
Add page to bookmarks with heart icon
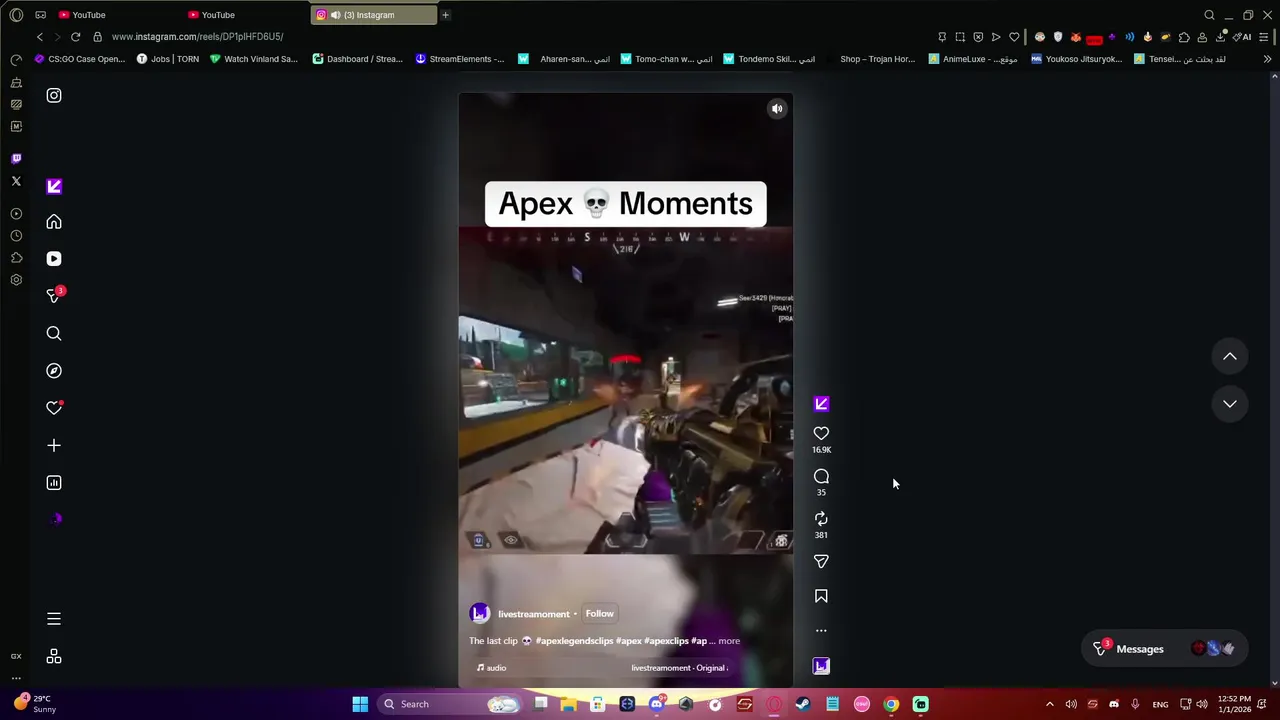pyautogui.click(x=1014, y=37)
